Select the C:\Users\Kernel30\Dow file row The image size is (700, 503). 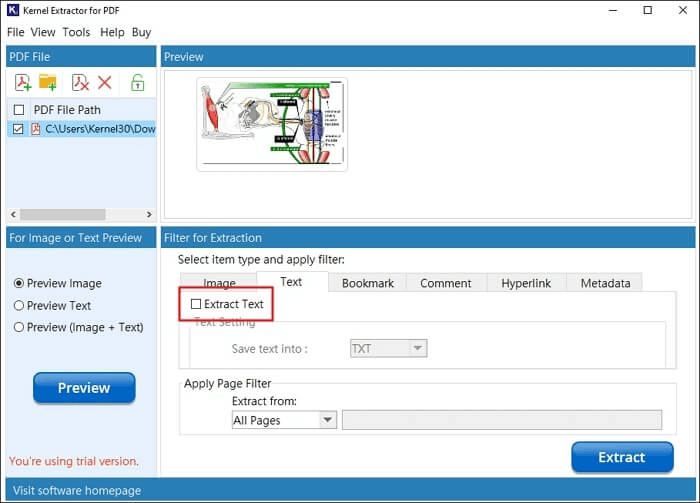pyautogui.click(x=82, y=129)
